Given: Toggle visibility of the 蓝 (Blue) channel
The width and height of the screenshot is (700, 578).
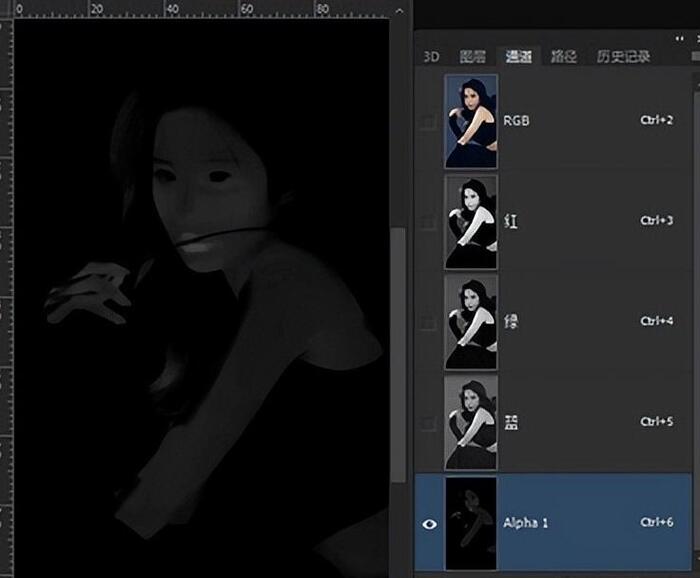Looking at the screenshot, I should 429,422.
